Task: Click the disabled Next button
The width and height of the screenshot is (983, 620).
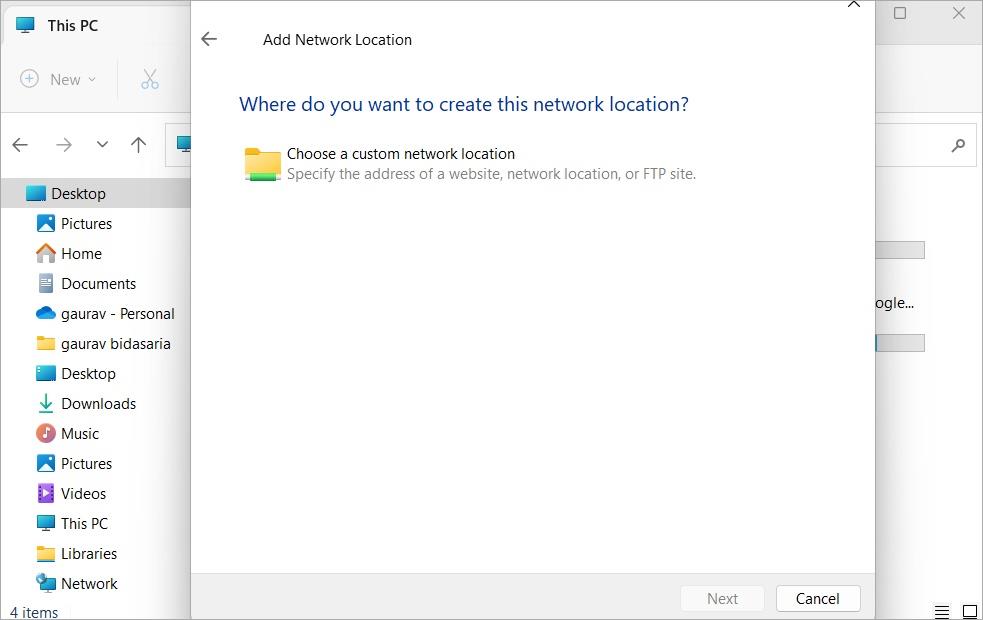Action: pyautogui.click(x=722, y=599)
